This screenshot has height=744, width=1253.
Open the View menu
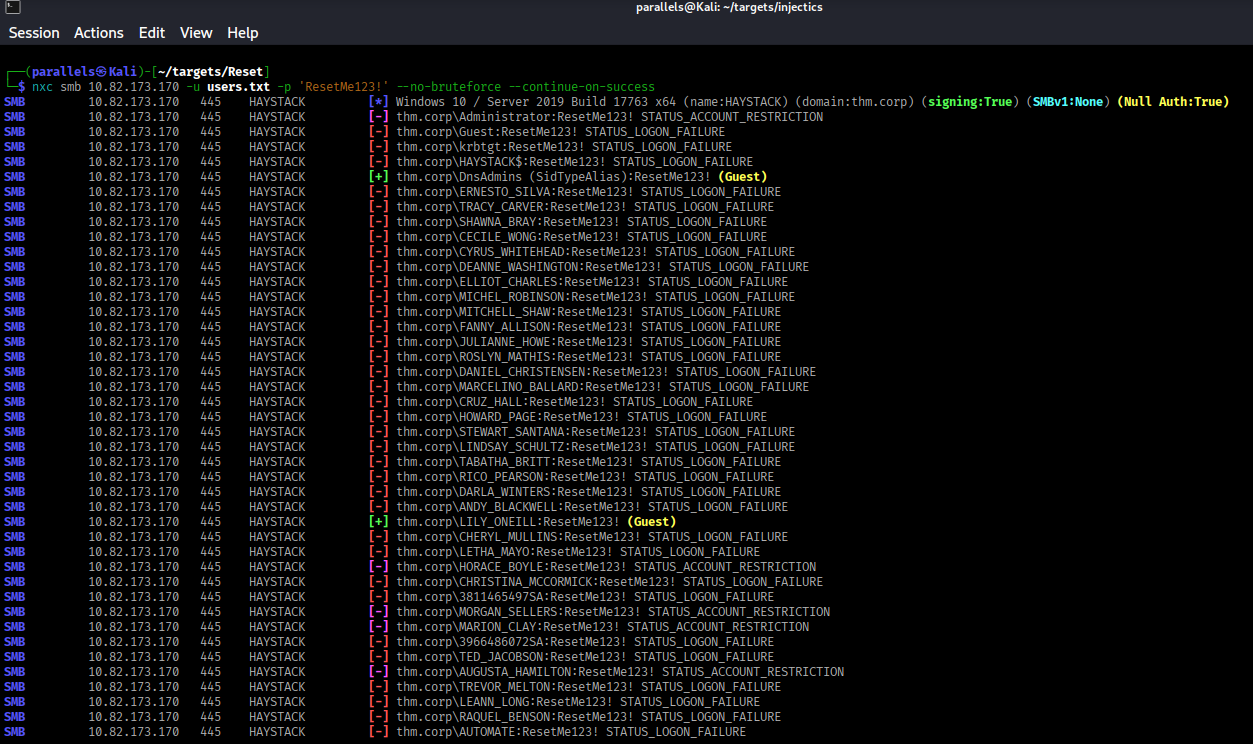tap(196, 33)
